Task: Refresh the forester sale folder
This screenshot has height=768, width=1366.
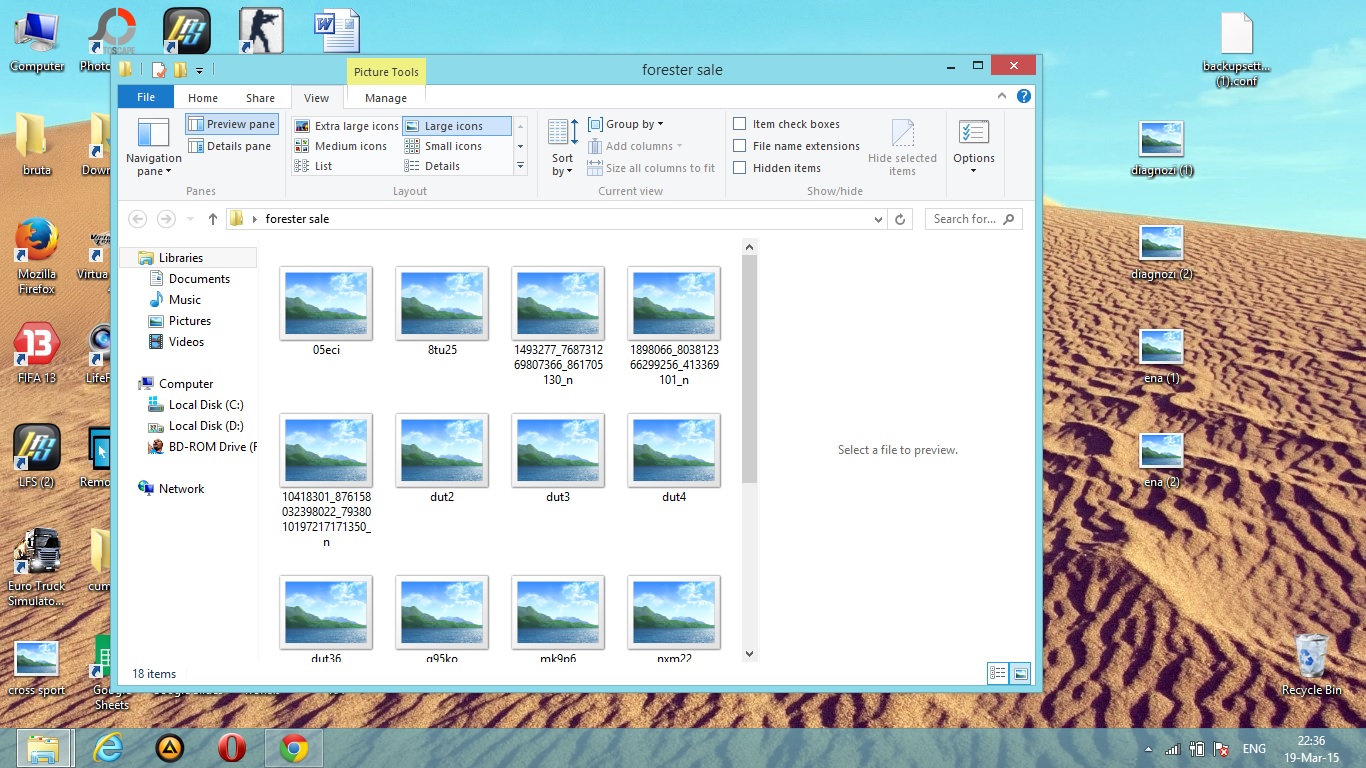Action: coord(900,219)
